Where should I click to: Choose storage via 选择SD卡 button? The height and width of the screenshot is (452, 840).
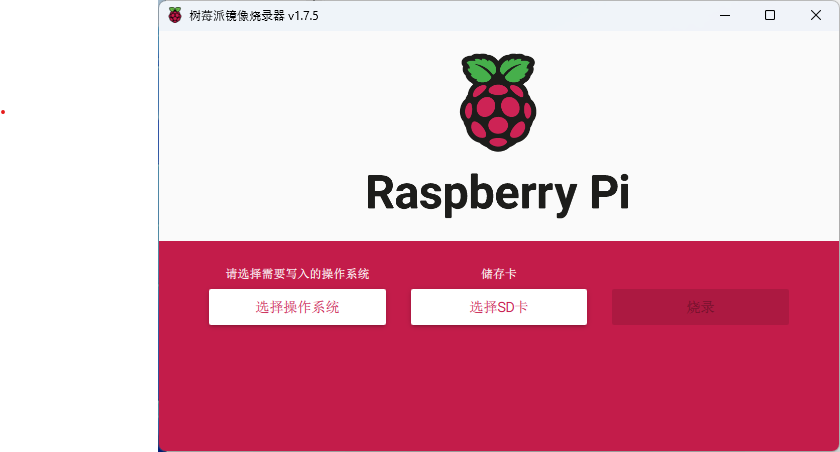pyautogui.click(x=499, y=307)
